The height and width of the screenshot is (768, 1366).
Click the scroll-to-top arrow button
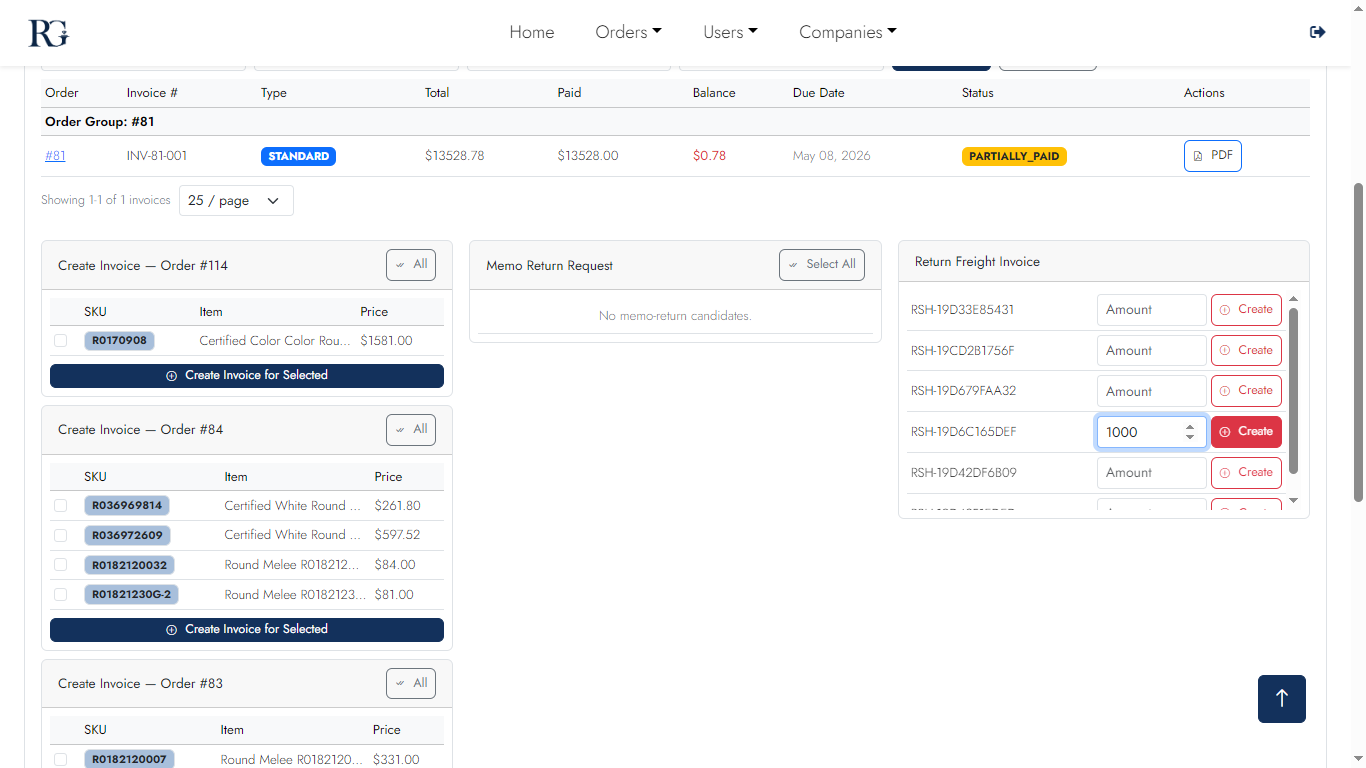[x=1281, y=698]
